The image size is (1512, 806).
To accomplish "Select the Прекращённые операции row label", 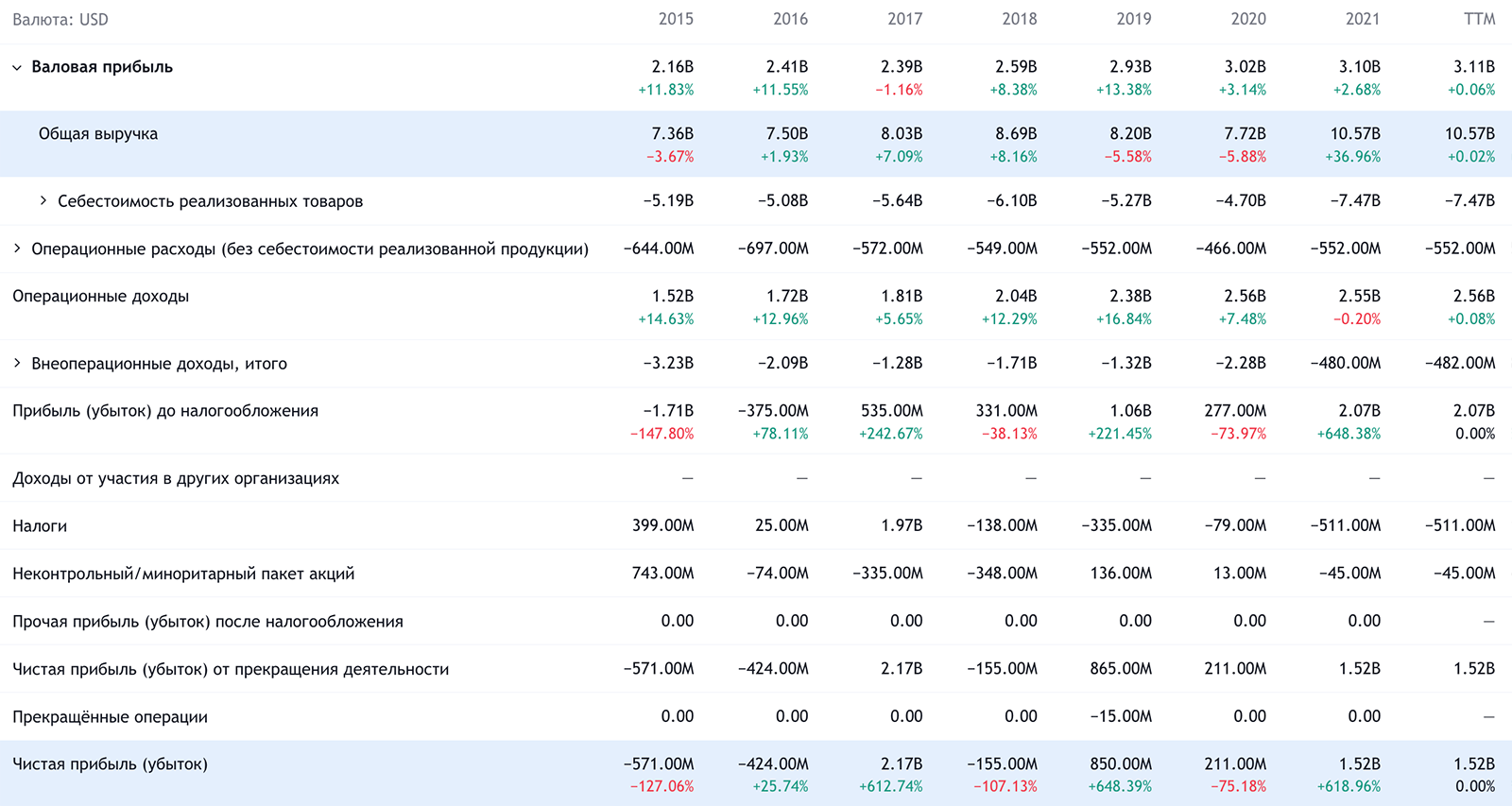I will pos(110,717).
